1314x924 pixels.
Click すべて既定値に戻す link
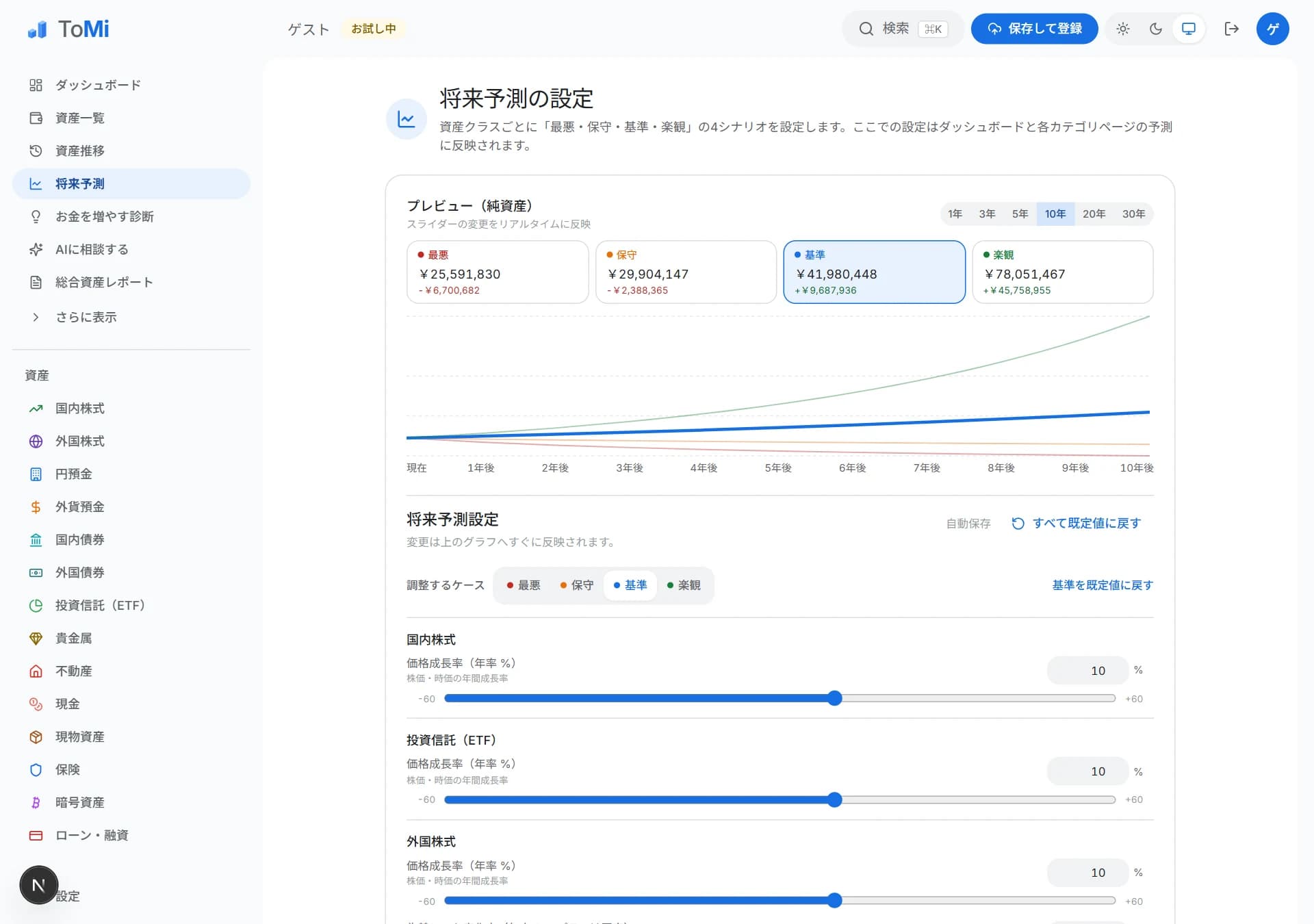(x=1077, y=524)
